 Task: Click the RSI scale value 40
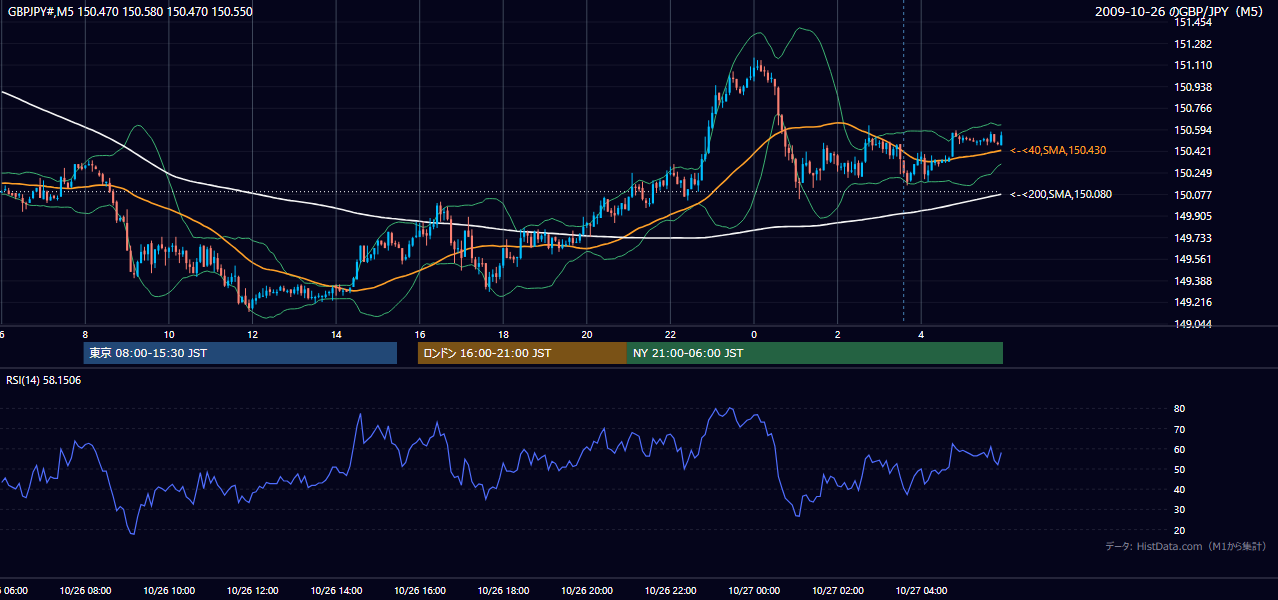pyautogui.click(x=1180, y=489)
